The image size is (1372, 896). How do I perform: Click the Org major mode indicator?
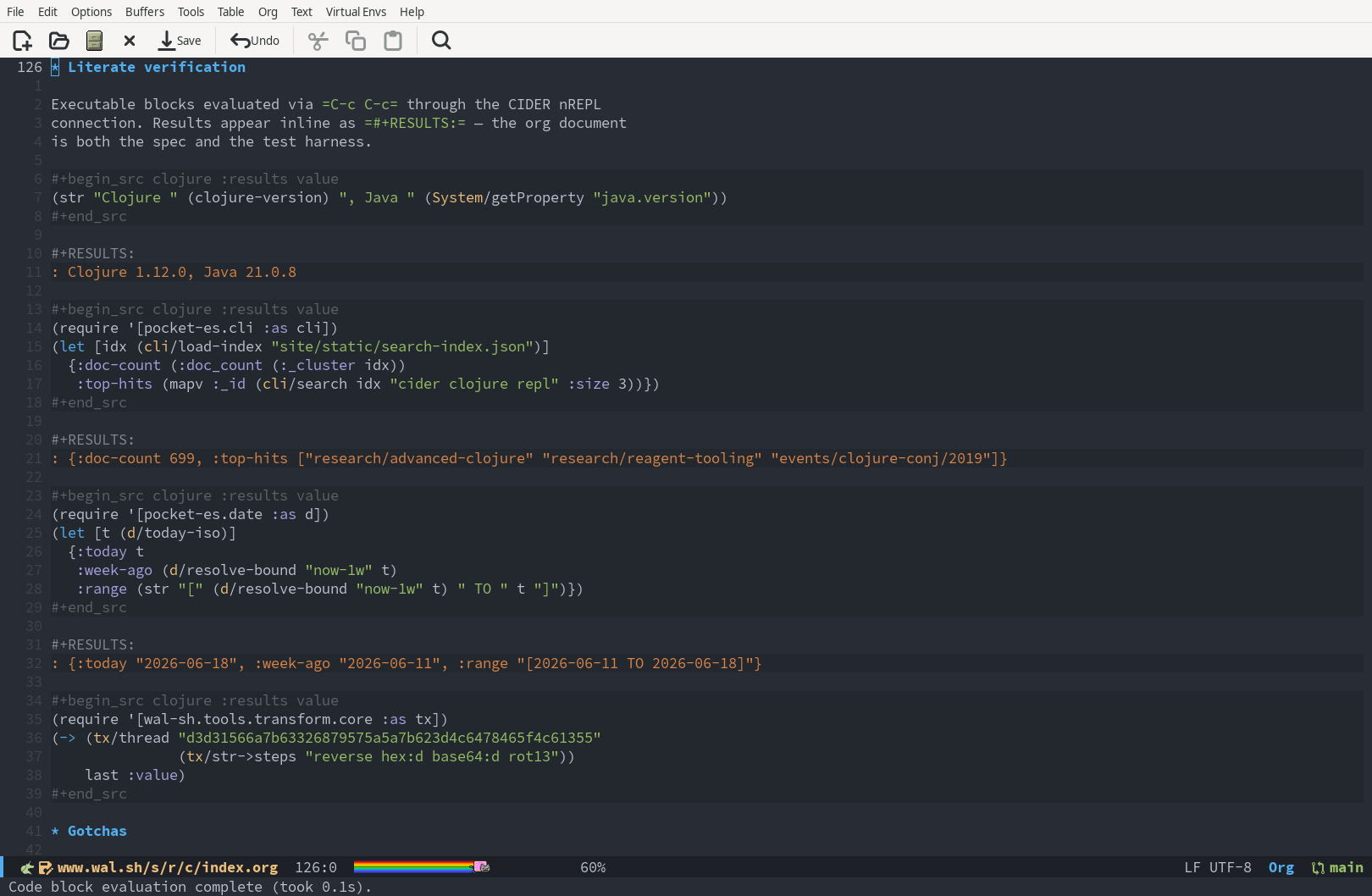pyautogui.click(x=1281, y=867)
